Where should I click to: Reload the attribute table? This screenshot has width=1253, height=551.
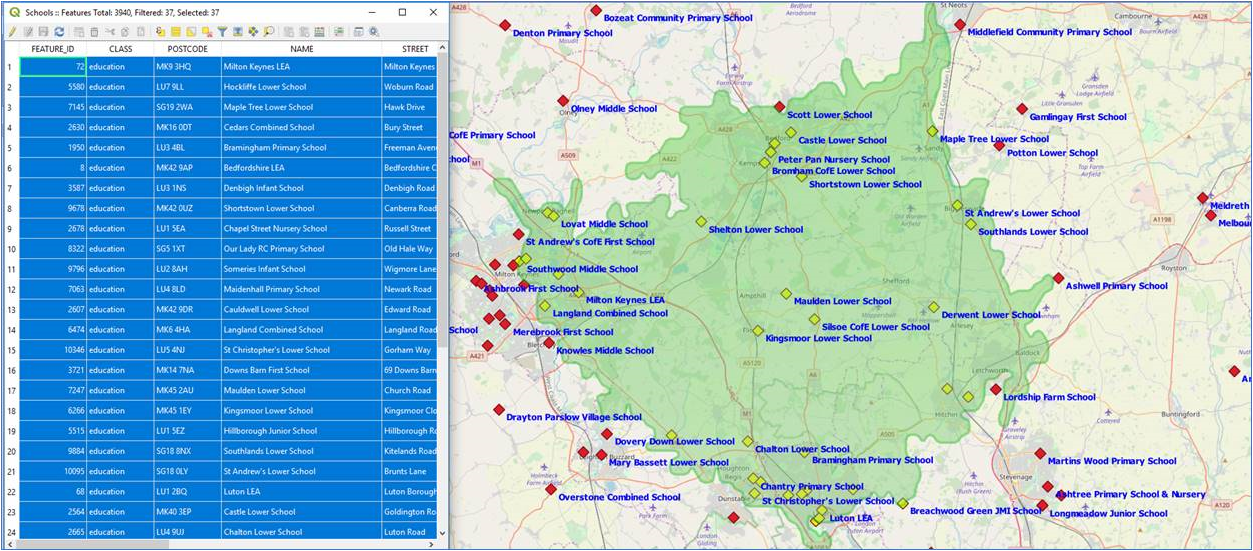click(x=59, y=32)
